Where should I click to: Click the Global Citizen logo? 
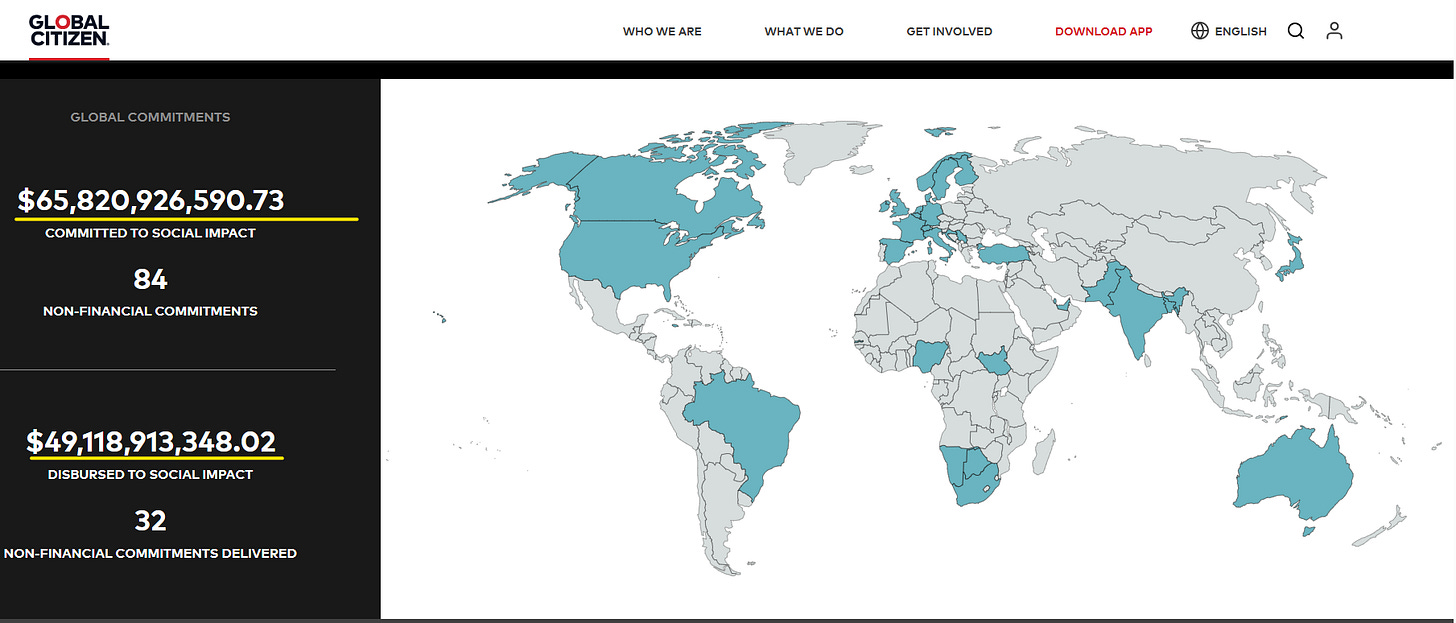pyautogui.click(x=69, y=31)
